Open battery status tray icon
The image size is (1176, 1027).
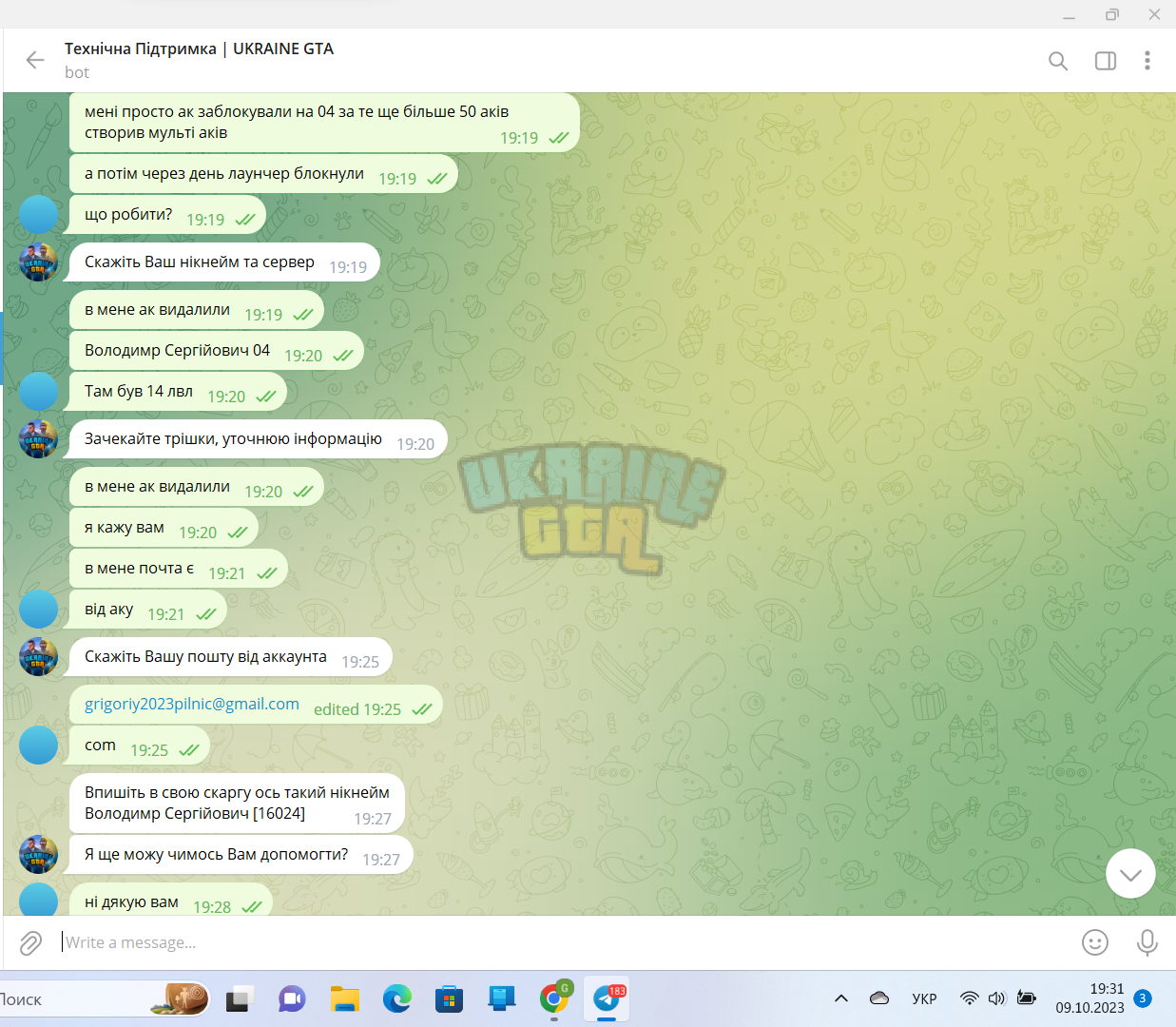1027,998
